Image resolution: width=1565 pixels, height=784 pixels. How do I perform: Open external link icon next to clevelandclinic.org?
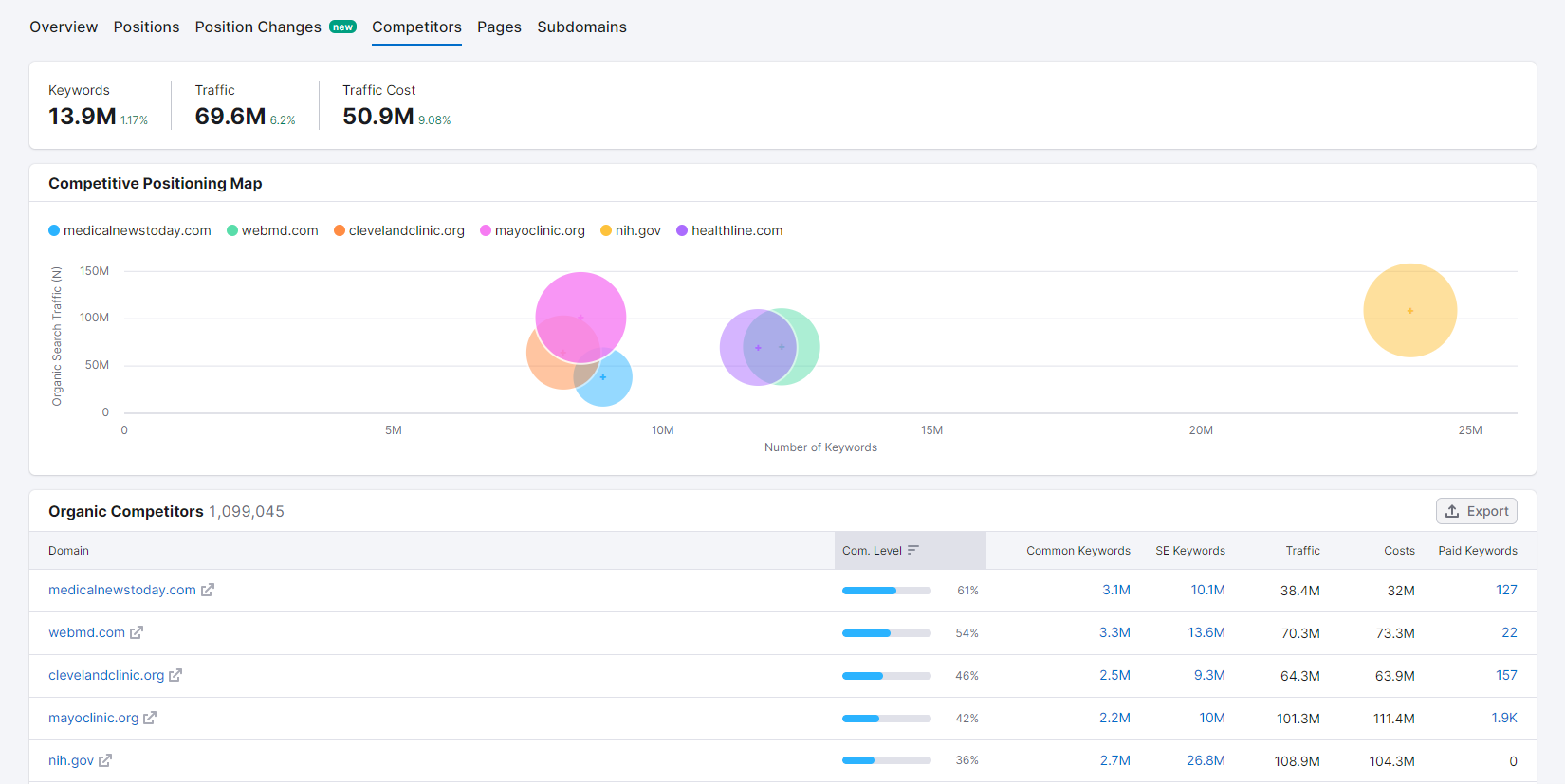175,675
